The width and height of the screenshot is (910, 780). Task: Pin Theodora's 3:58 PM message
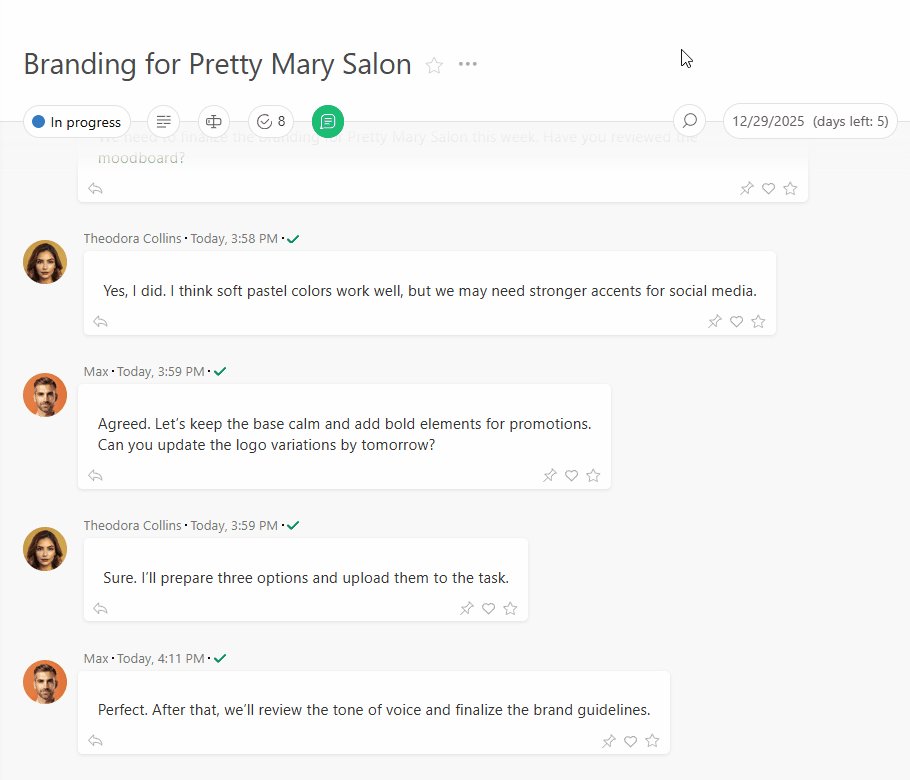[x=714, y=321]
